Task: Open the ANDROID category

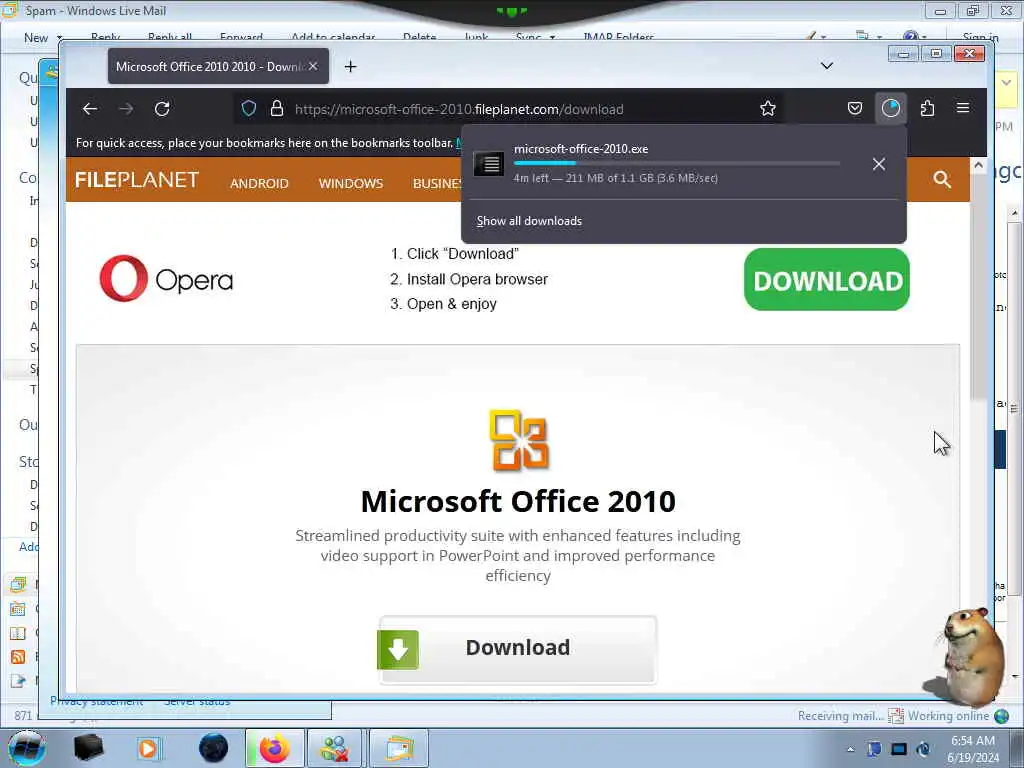Action: [x=259, y=184]
